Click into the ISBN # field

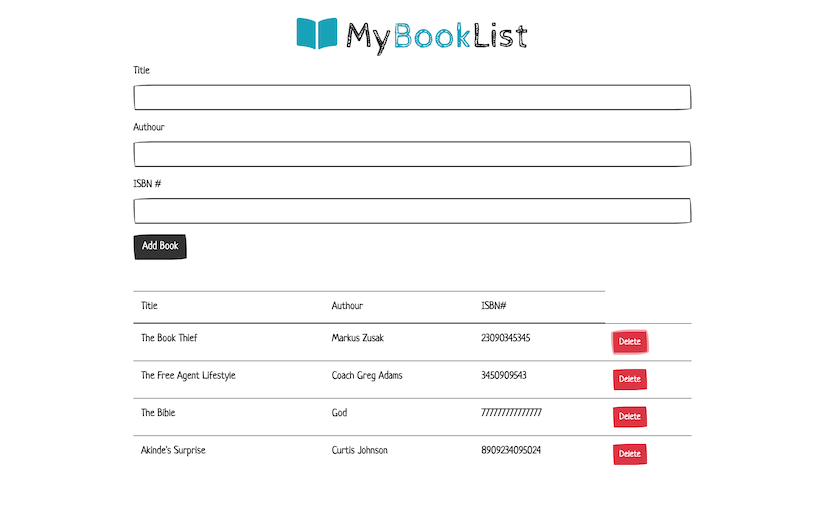click(x=412, y=211)
